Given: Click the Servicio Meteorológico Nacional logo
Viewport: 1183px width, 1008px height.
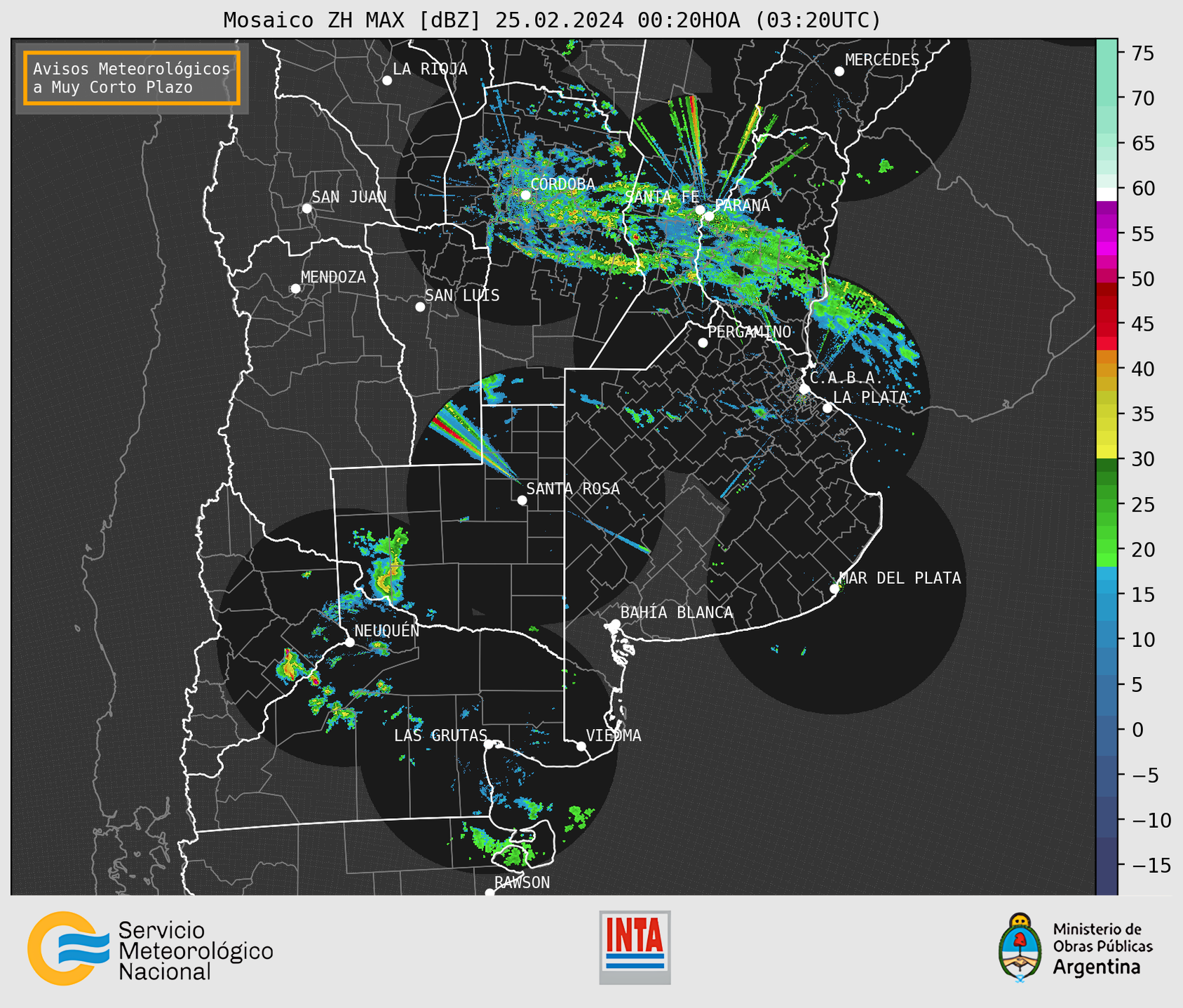Looking at the screenshot, I should tap(150, 949).
